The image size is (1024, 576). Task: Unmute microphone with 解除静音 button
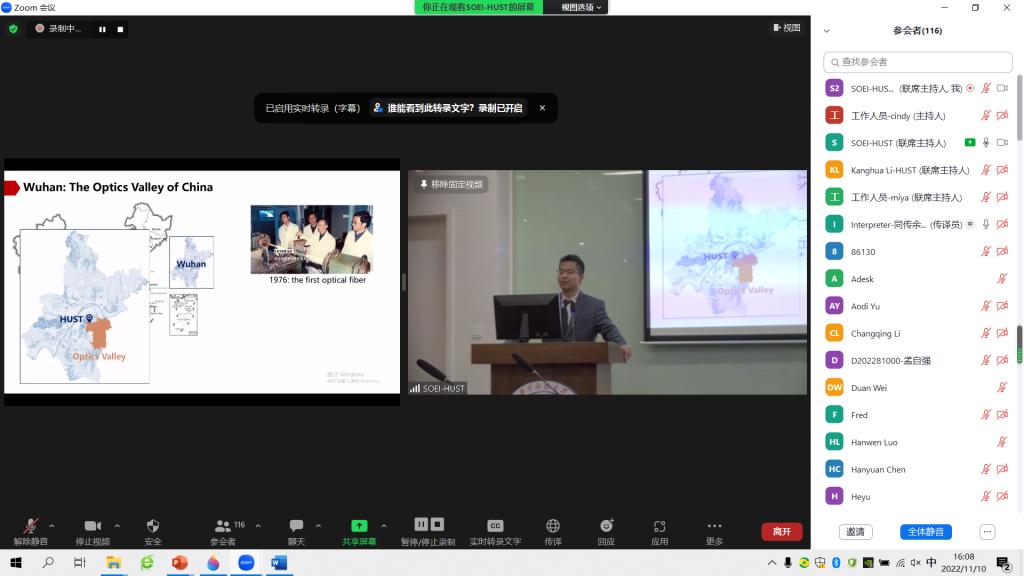coord(31,526)
